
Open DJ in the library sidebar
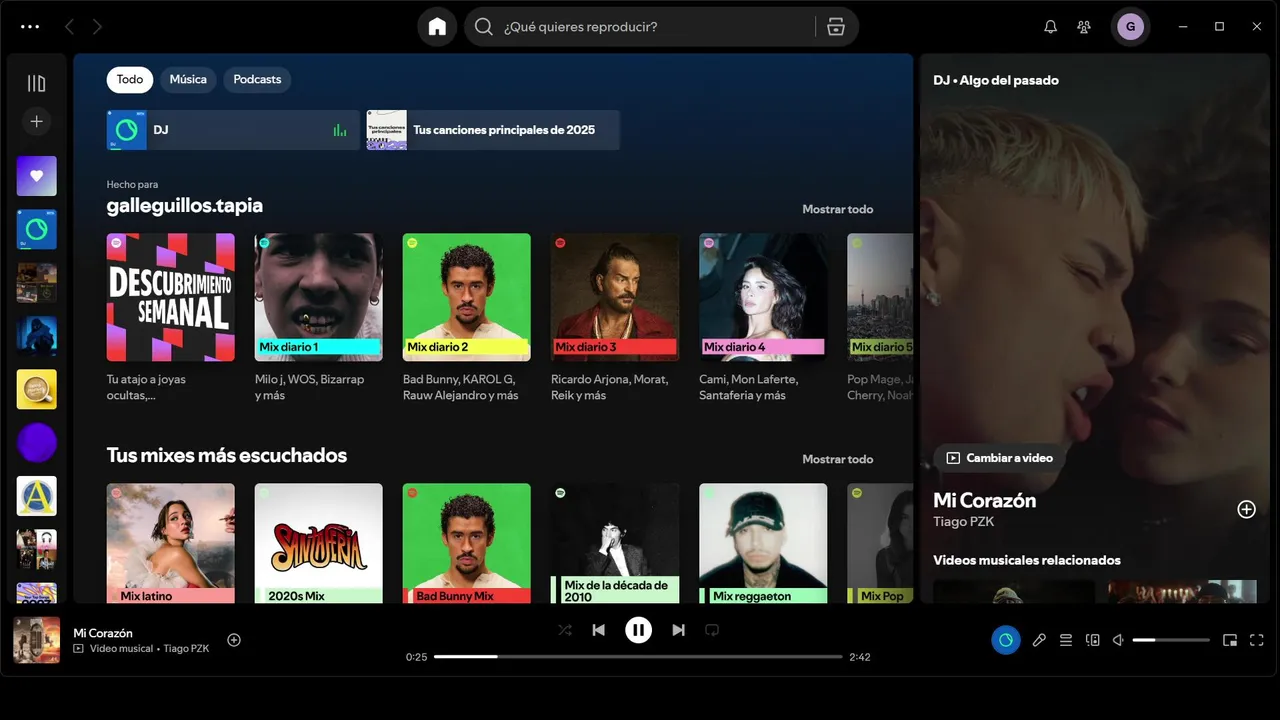tap(37, 229)
